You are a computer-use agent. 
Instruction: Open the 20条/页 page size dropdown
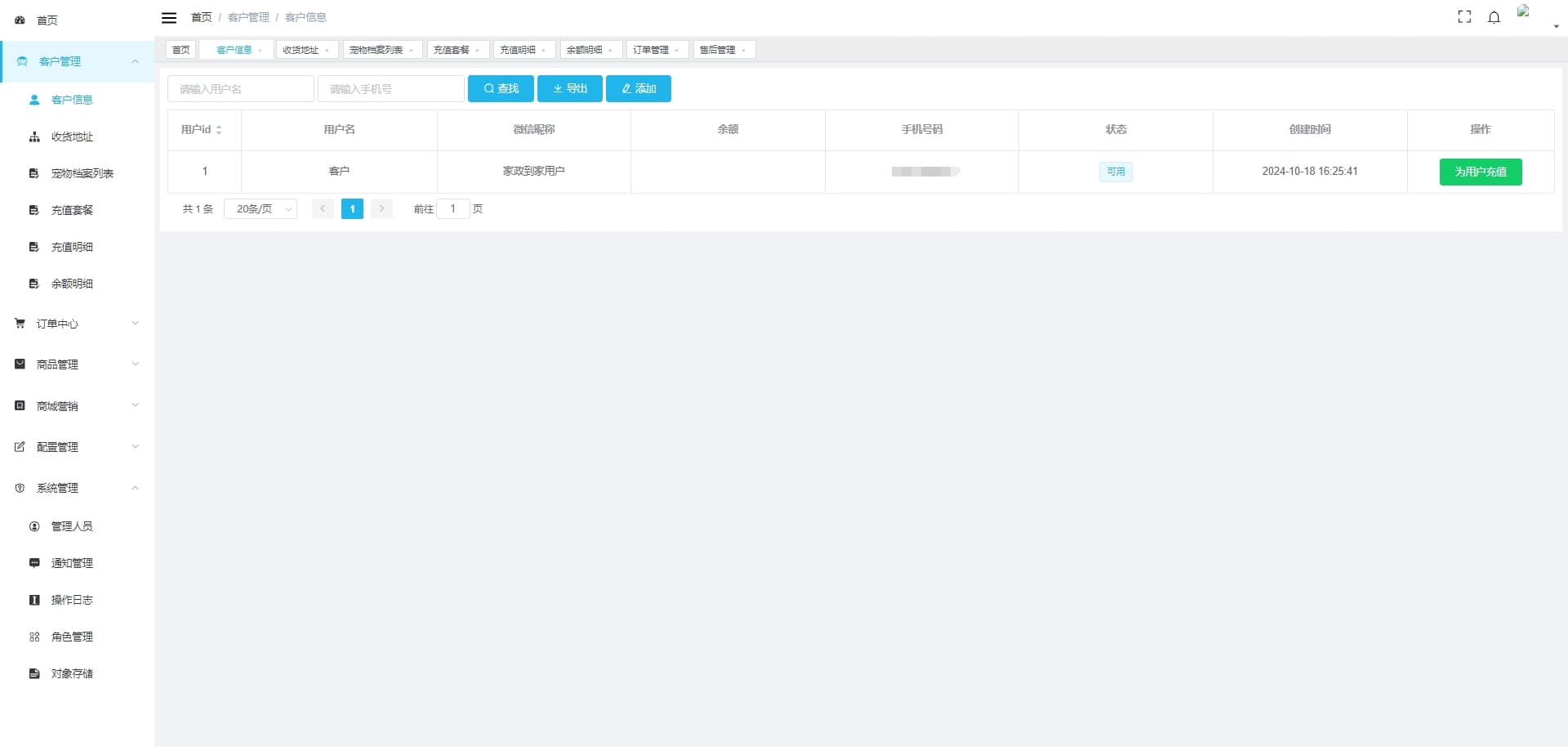click(x=261, y=209)
